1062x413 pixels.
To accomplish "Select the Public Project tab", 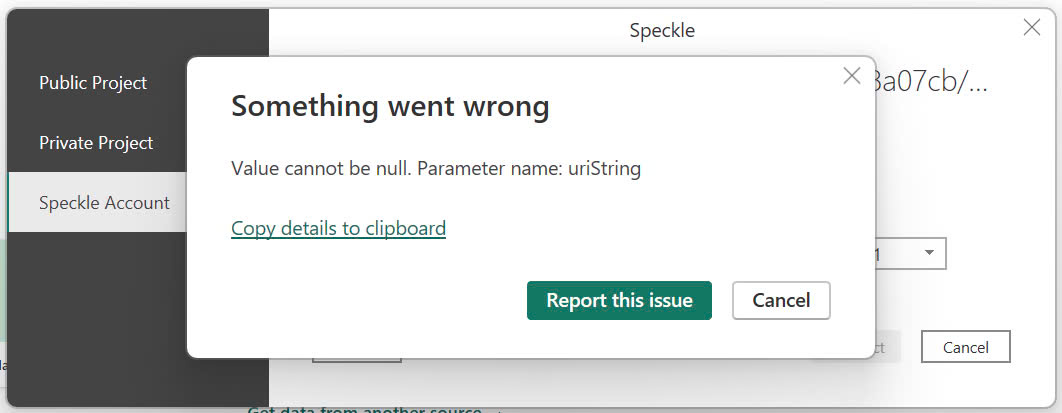I will (x=93, y=83).
